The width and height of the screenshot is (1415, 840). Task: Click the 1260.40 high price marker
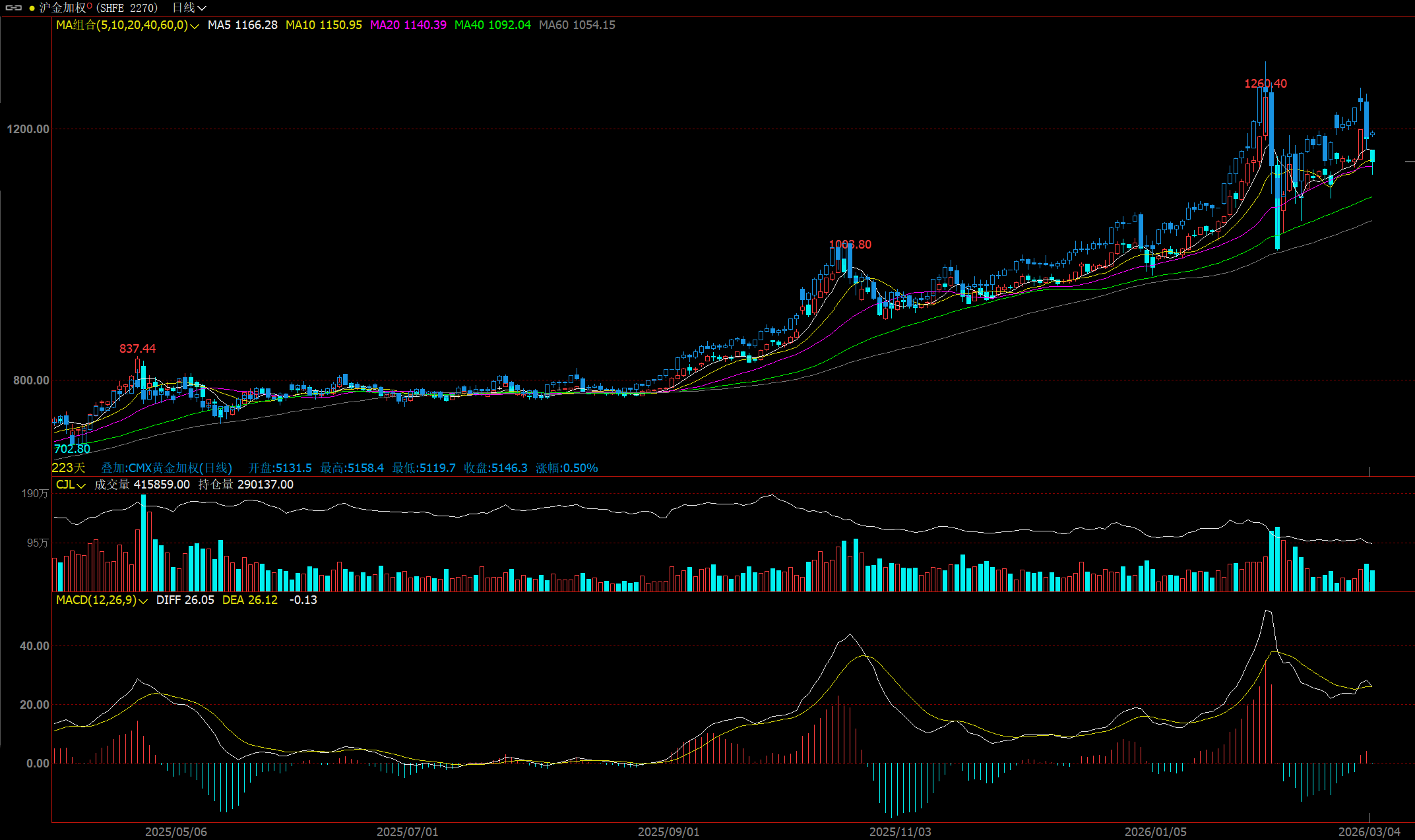(x=1265, y=84)
